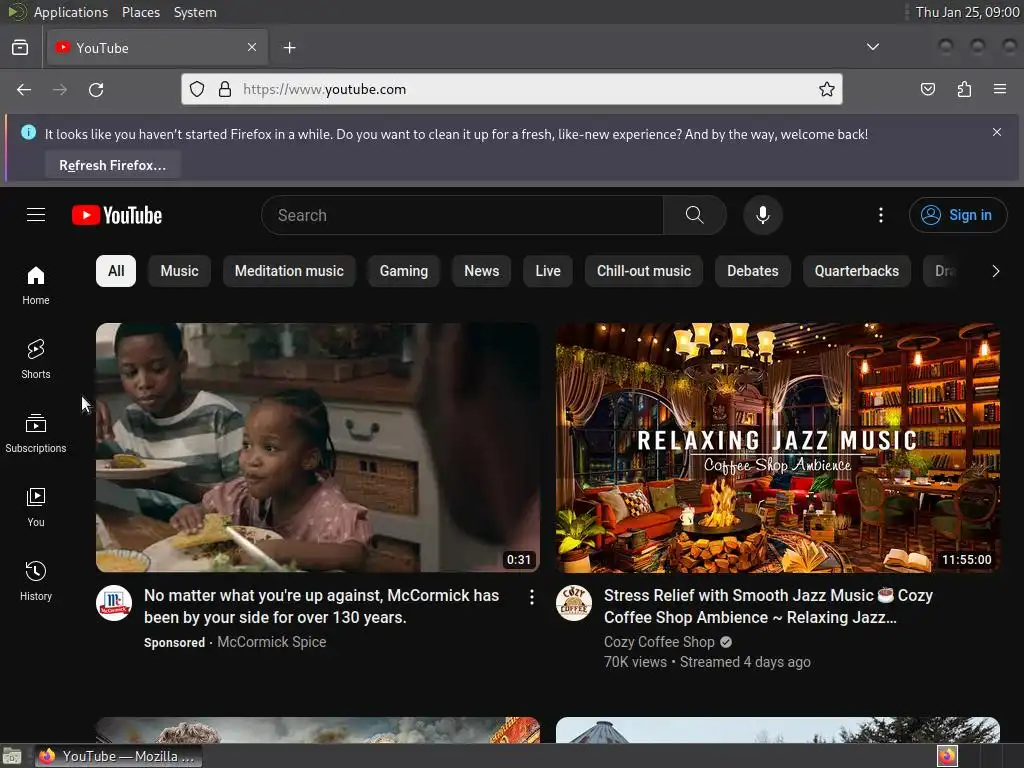Click the search magnifier button
Image resolution: width=1024 pixels, height=768 pixels.
click(x=694, y=215)
